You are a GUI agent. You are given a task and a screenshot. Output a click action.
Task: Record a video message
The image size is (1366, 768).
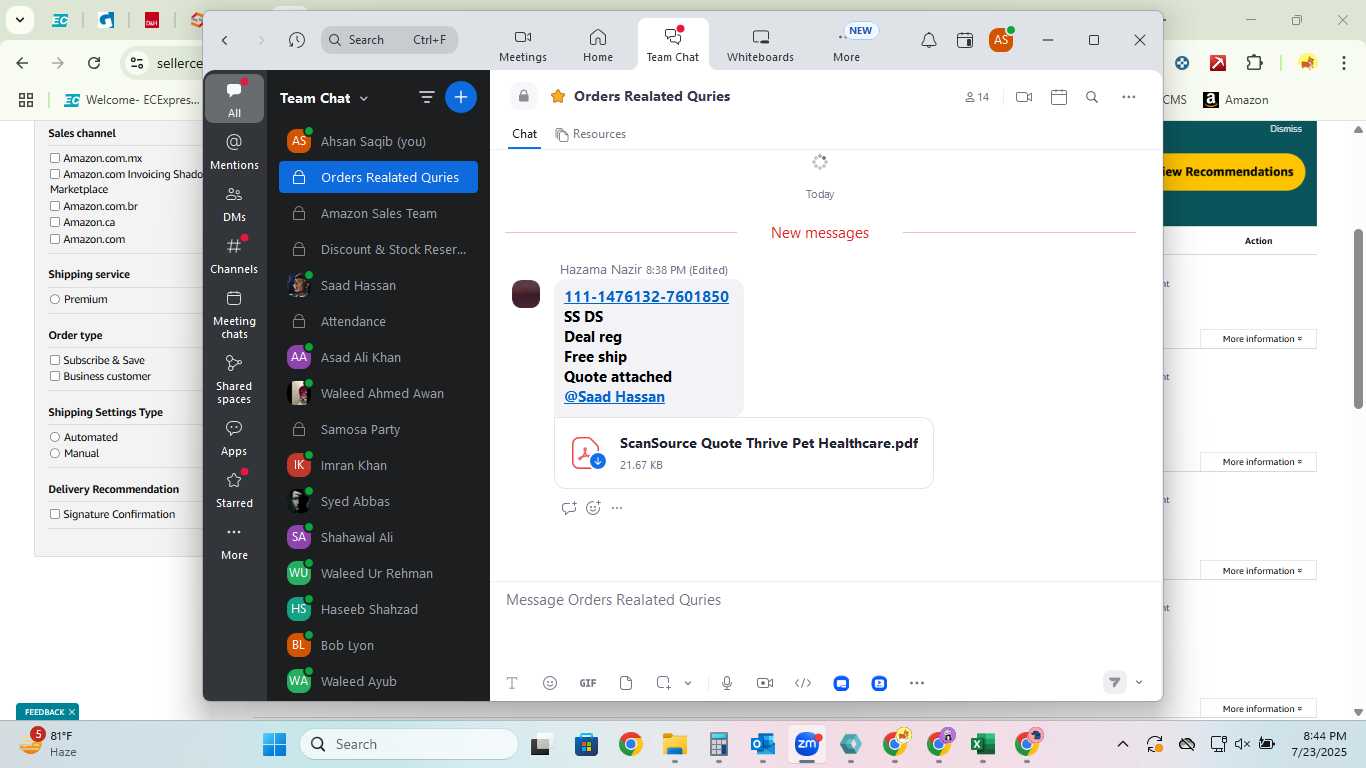pyautogui.click(x=765, y=683)
